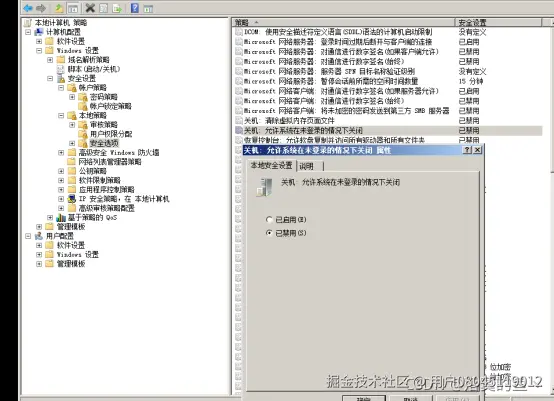Collapse the 安全设置 node
Image resolution: width=554 pixels, height=401 pixels.
50,78
